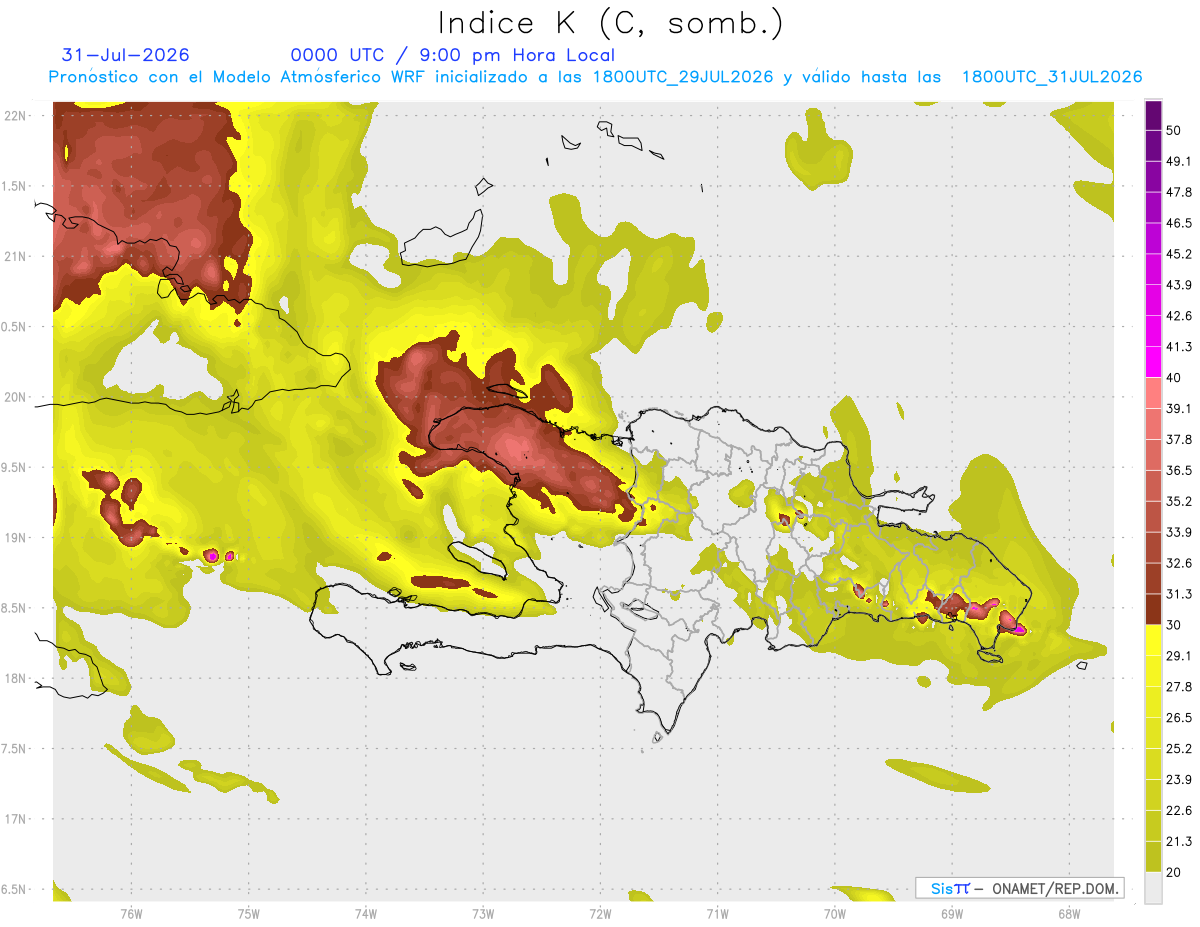
Task: Click the "70W" longitude label
Action: point(835,914)
